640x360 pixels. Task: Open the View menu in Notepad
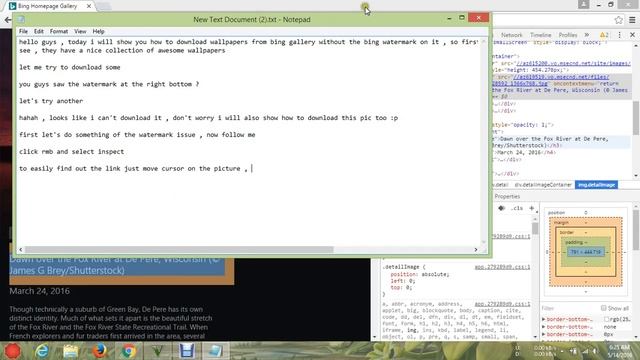[x=80, y=31]
